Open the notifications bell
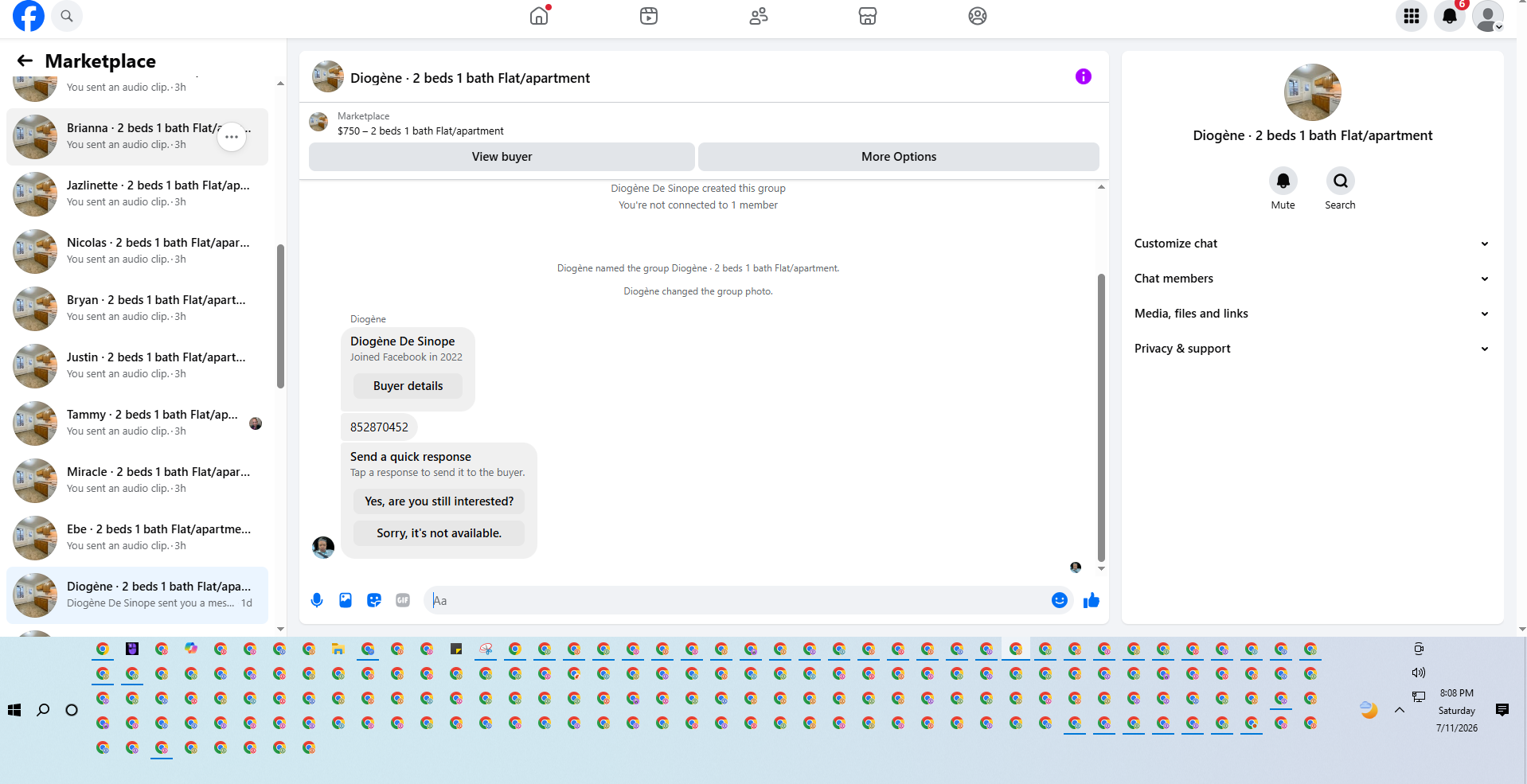The width and height of the screenshot is (1527, 784). pos(1450,16)
